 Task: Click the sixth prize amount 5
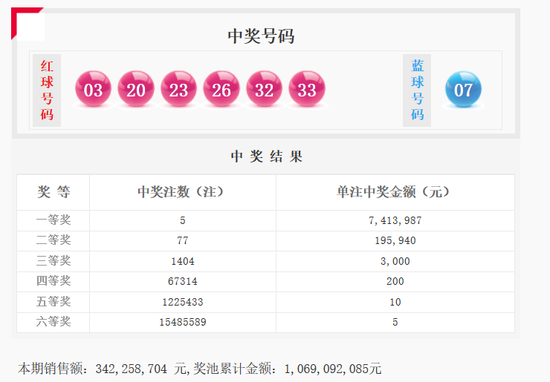pyautogui.click(x=395, y=322)
